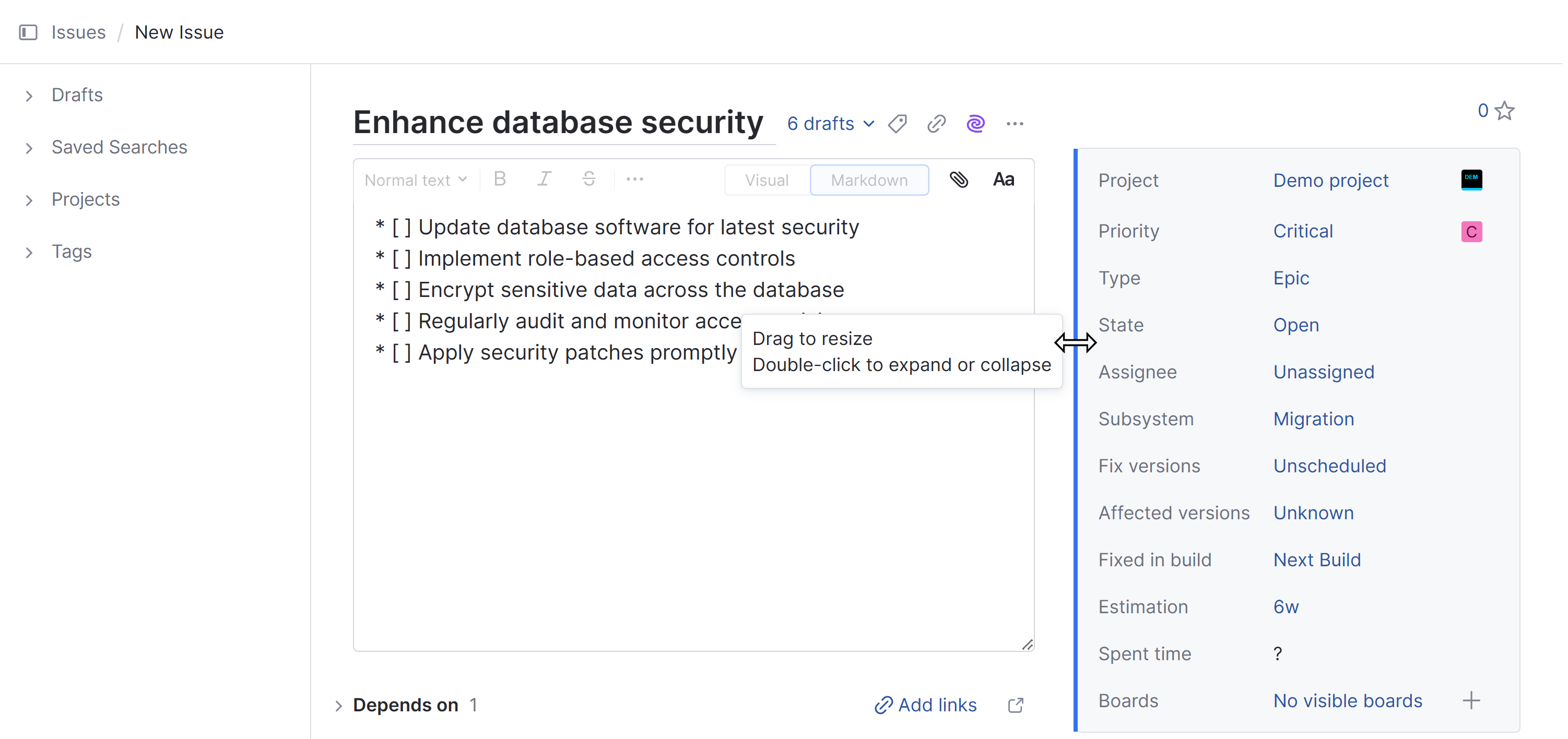Viewport: 1568px width, 739px height.
Task: Open the three-dots menu next to title
Action: pyautogui.click(x=1015, y=124)
